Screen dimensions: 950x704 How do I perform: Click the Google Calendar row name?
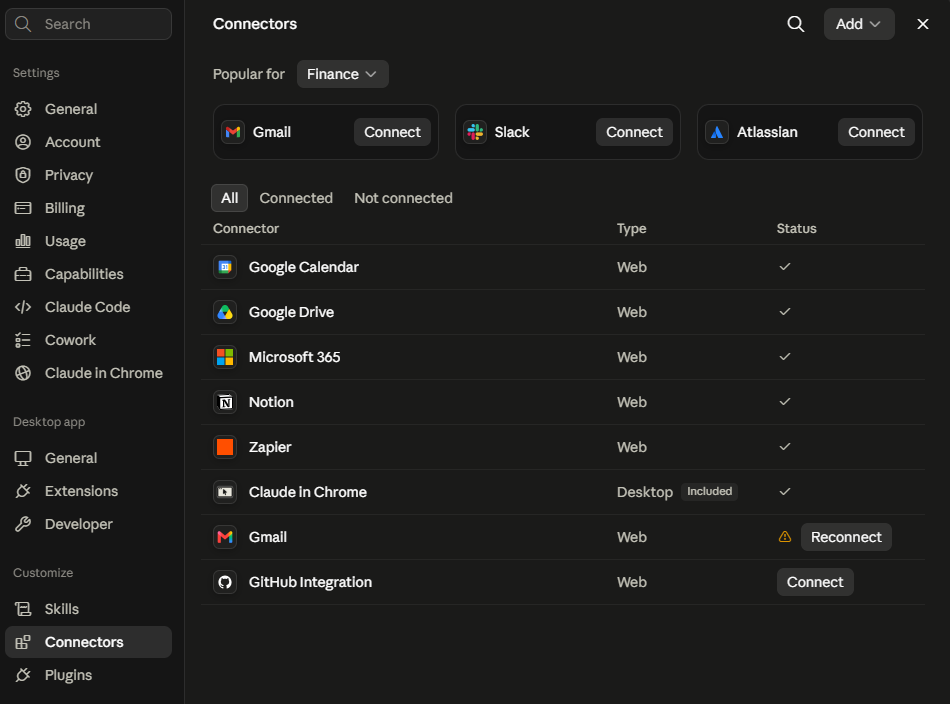click(304, 267)
